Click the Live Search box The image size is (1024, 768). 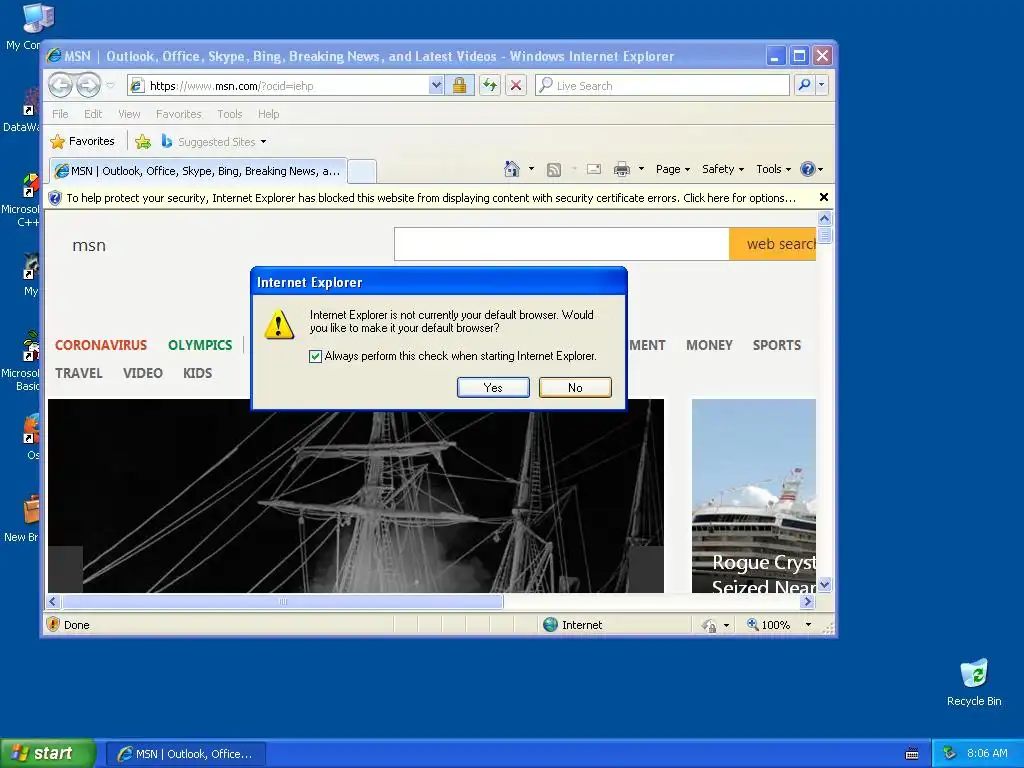point(662,86)
